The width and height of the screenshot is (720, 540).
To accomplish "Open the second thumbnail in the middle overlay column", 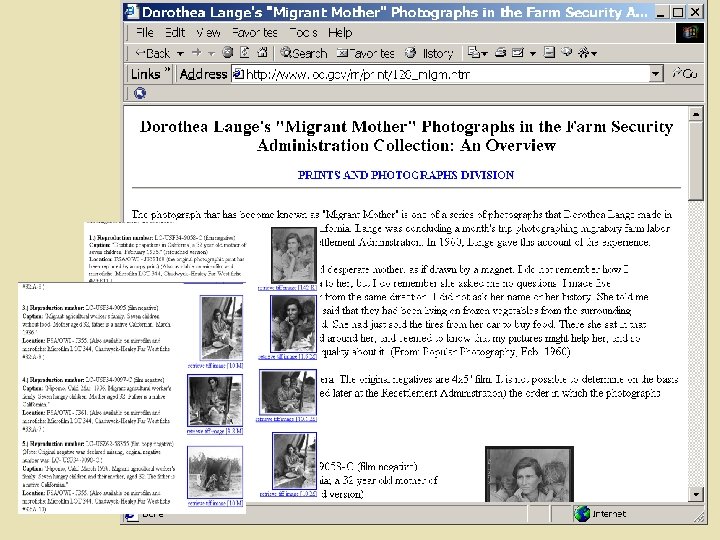I will pyautogui.click(x=293, y=324).
